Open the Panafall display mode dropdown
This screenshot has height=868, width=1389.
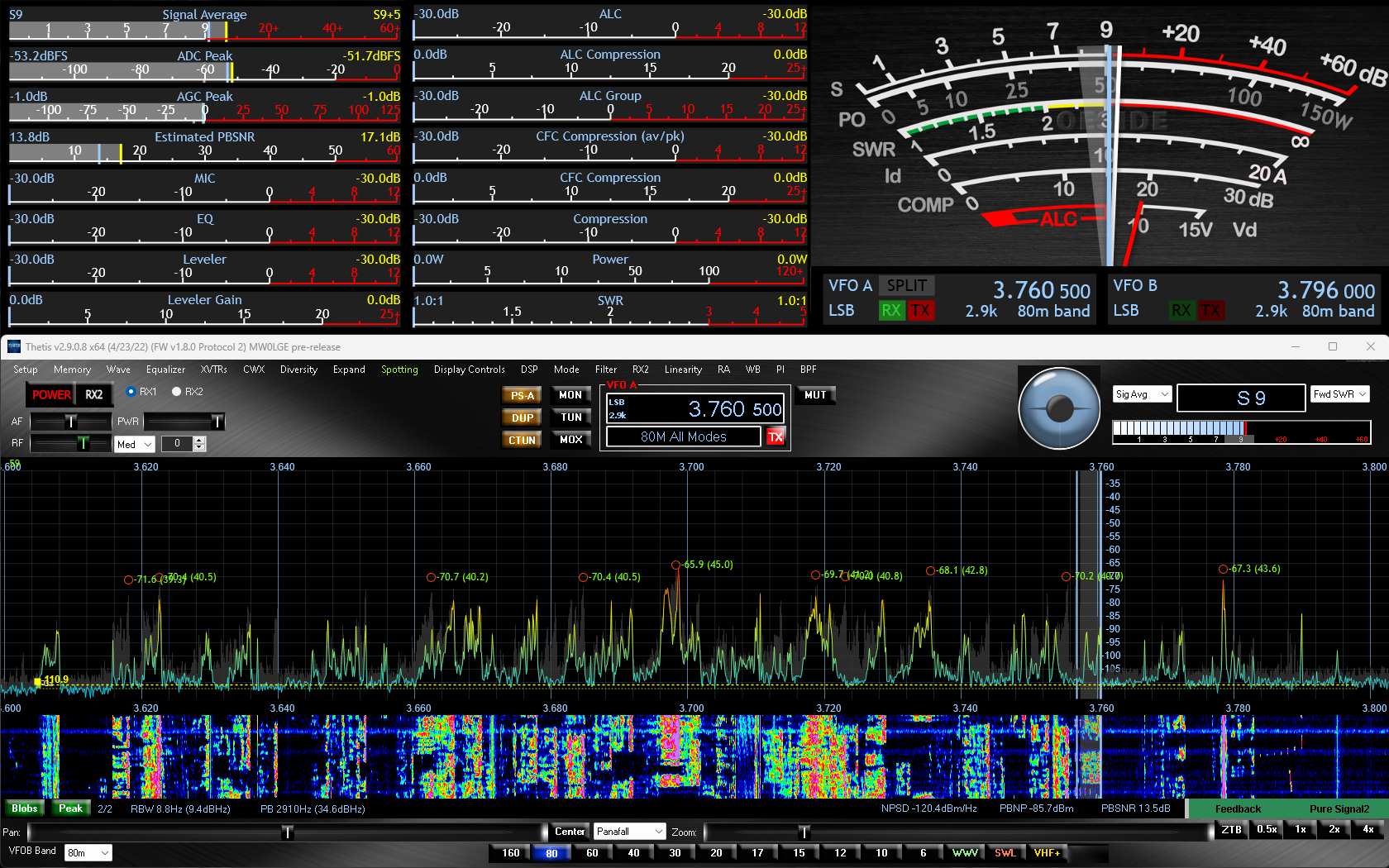(x=630, y=832)
